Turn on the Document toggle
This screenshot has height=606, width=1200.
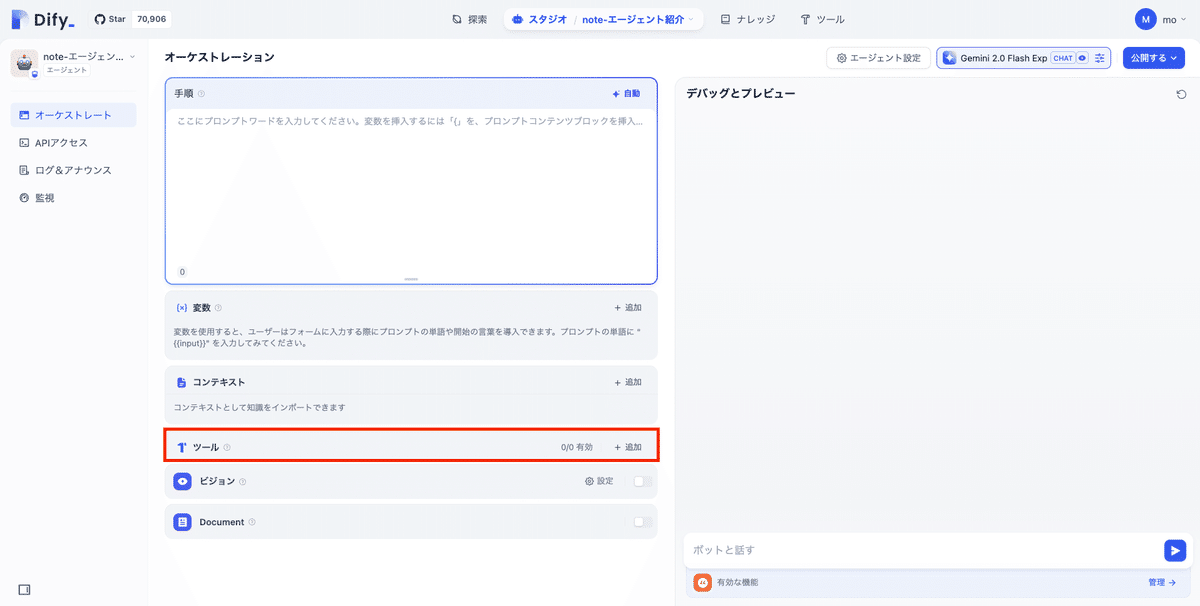click(x=641, y=521)
